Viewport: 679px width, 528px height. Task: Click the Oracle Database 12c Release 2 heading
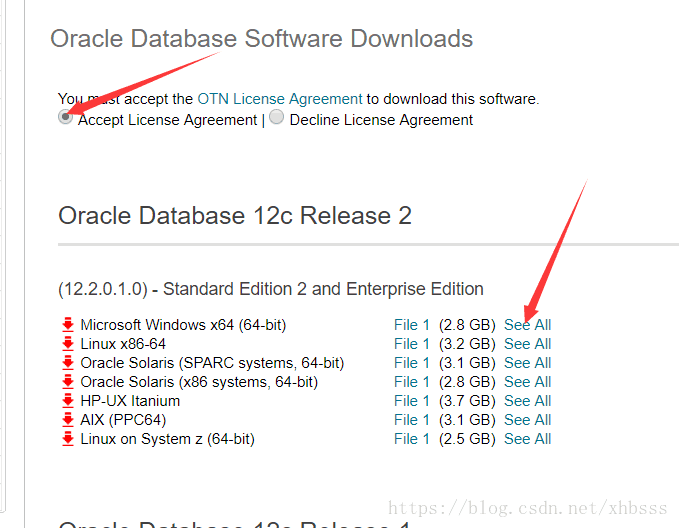click(x=235, y=216)
